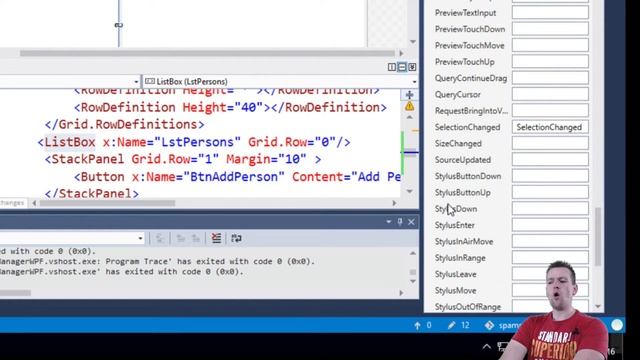Click the Find Message in Code icon
The width and height of the screenshot is (640, 360).
pyautogui.click(x=160, y=238)
